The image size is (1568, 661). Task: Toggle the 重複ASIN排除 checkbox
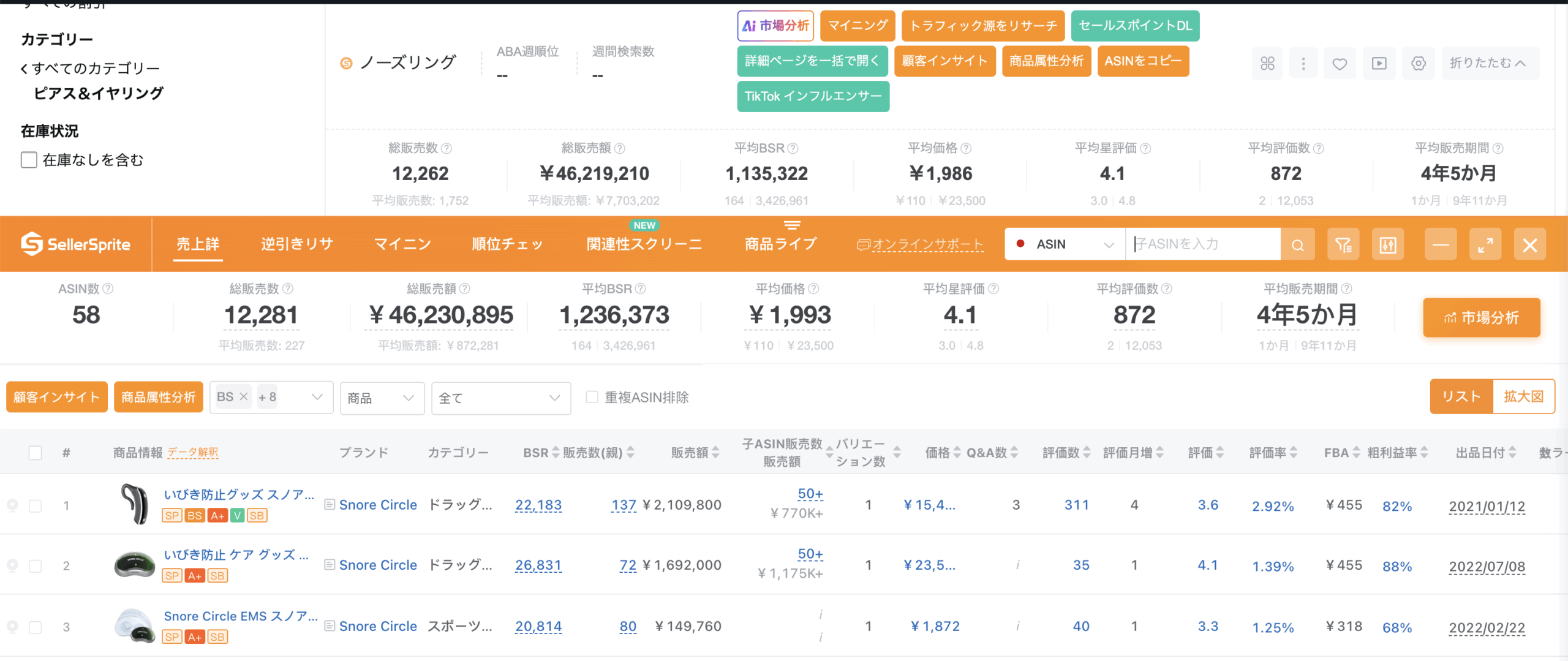592,398
